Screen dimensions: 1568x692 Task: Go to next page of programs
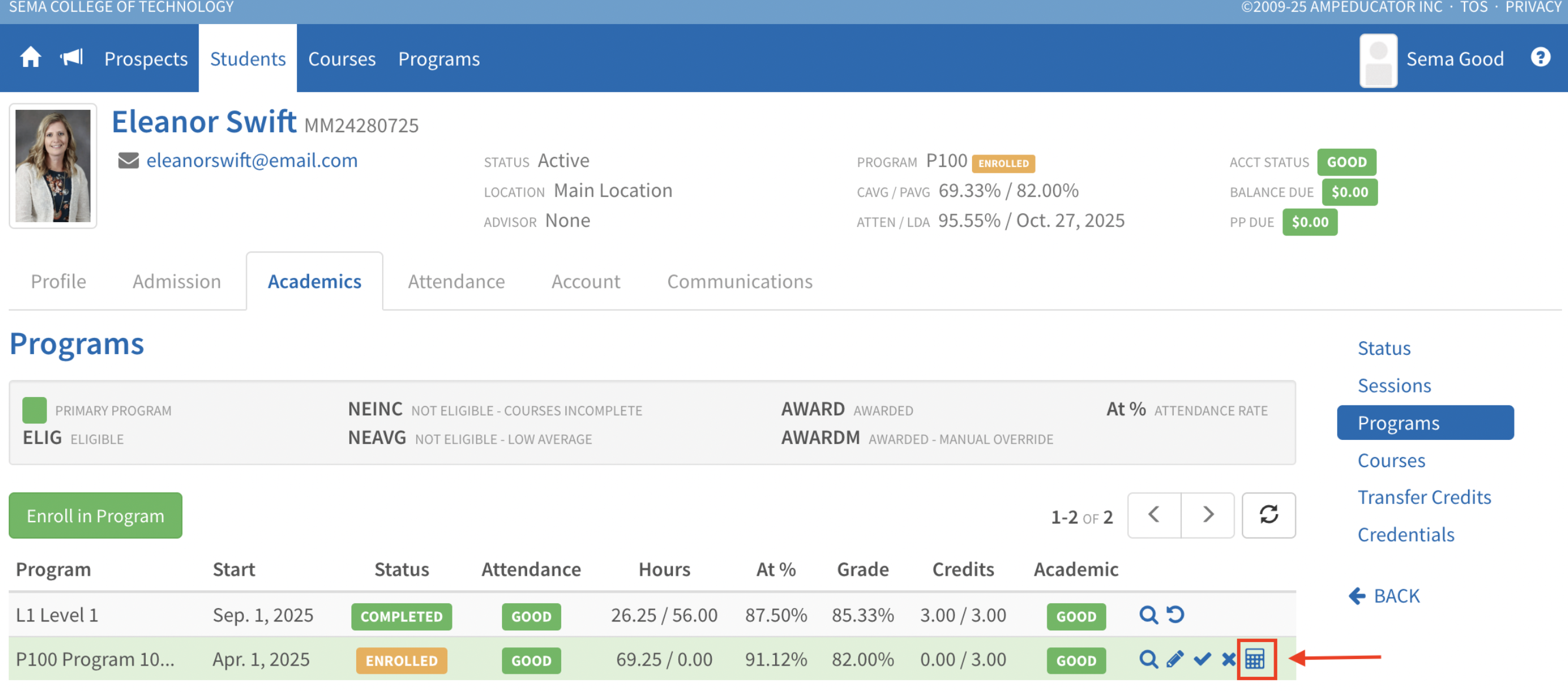tap(1208, 515)
